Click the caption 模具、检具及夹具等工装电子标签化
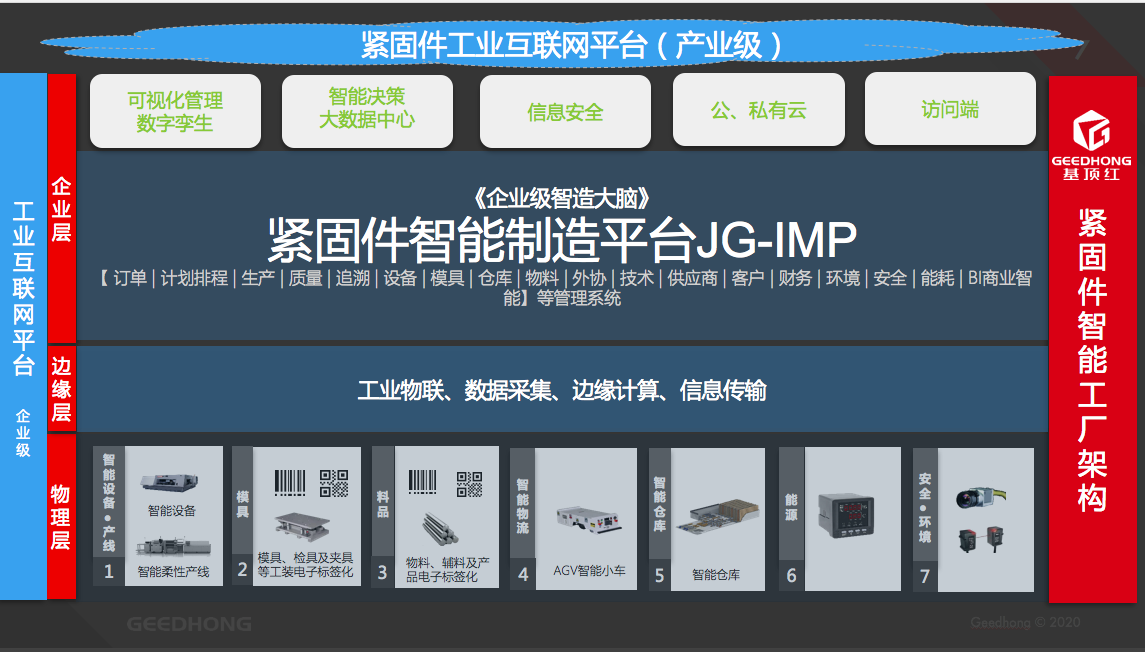This screenshot has height=652, width=1145. coord(305,564)
